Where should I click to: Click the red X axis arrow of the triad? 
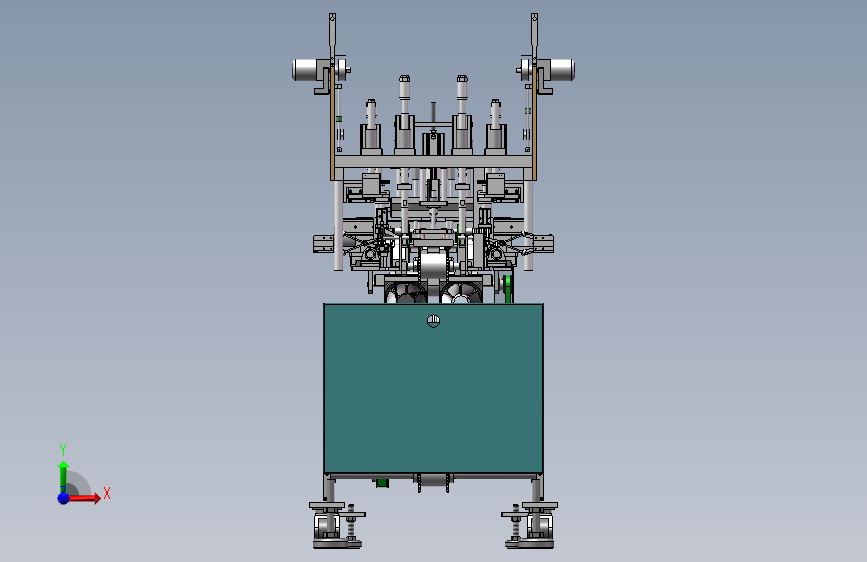pos(83,498)
